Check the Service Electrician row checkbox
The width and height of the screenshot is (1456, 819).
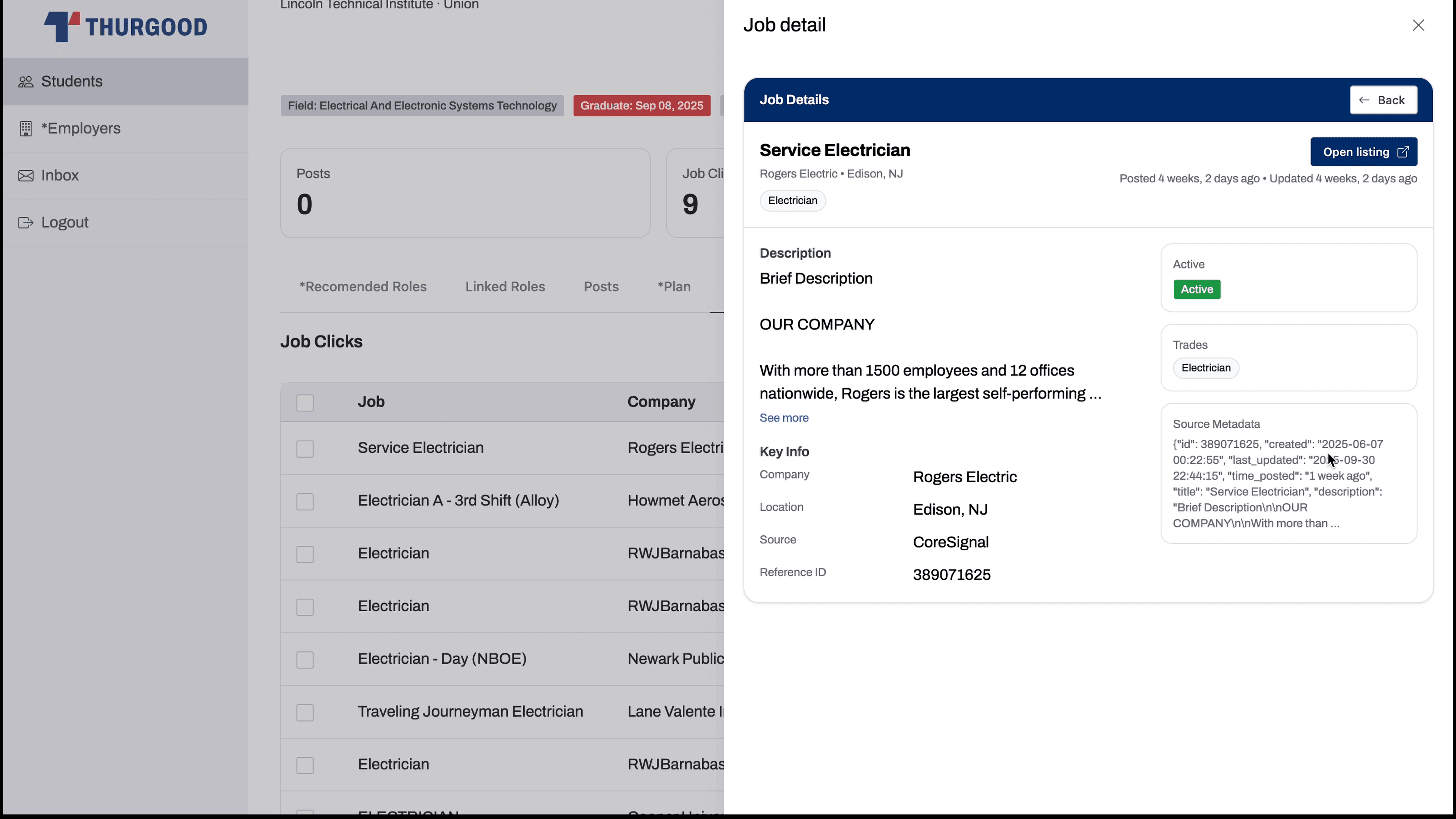(x=304, y=449)
